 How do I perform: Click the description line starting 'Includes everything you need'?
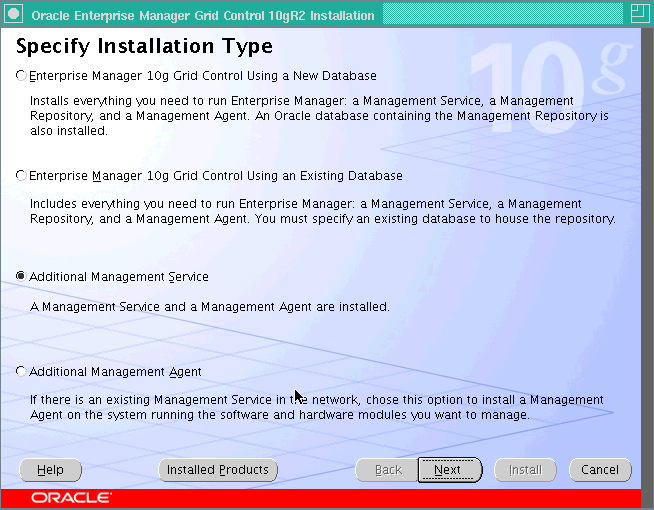(306, 204)
